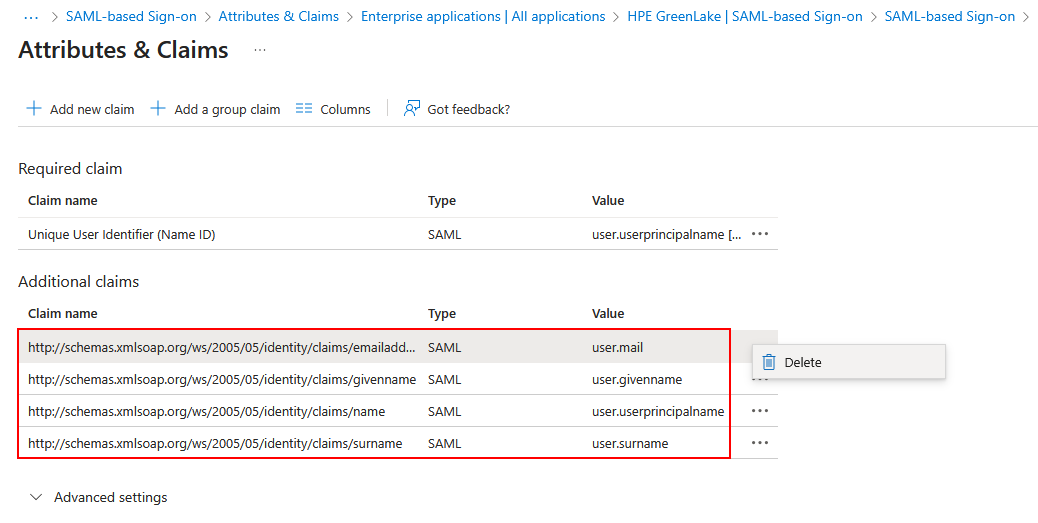The image size is (1038, 523).
Task: Click the user.surname value cell
Action: 629,443
